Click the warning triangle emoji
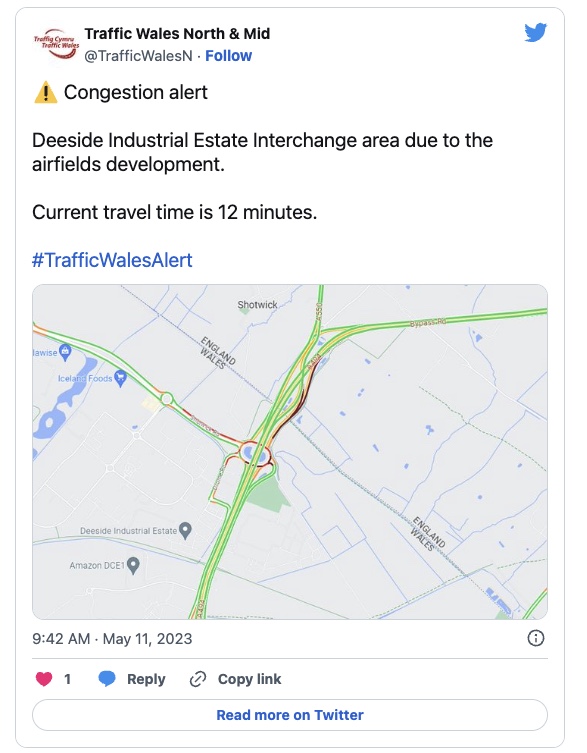 click(46, 92)
